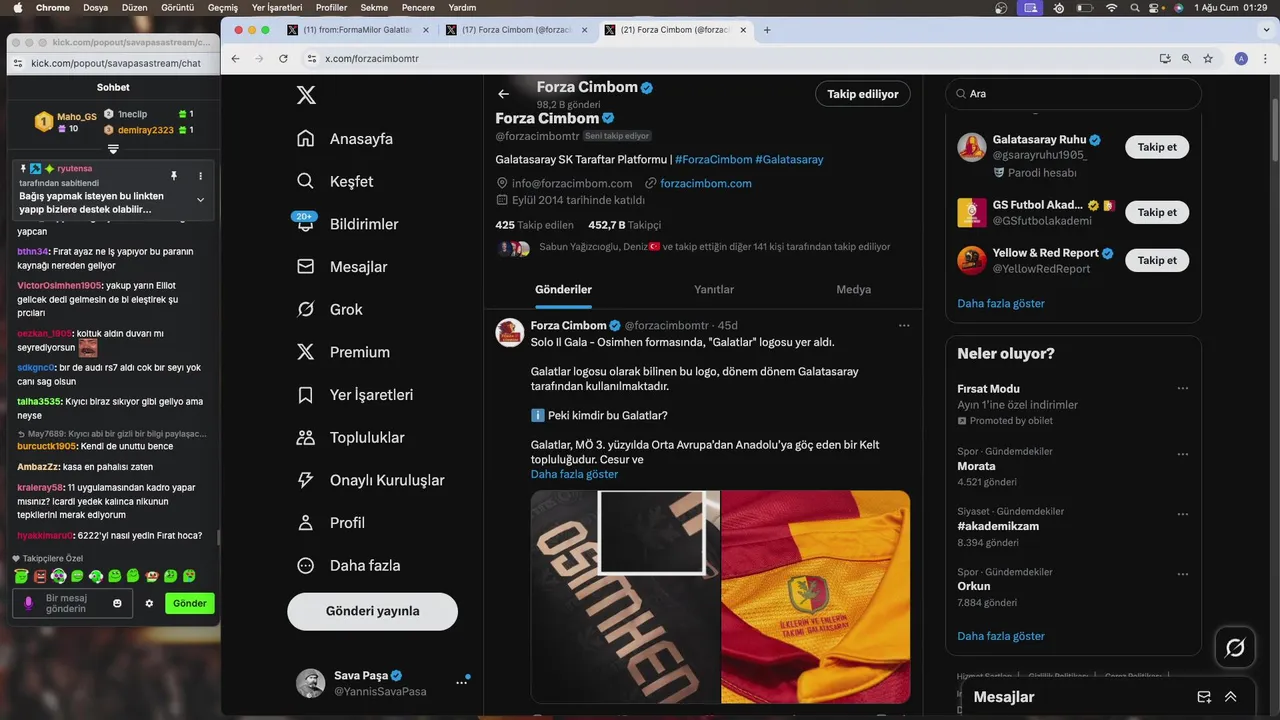
Task: Switch to Medya tab
Action: click(853, 289)
